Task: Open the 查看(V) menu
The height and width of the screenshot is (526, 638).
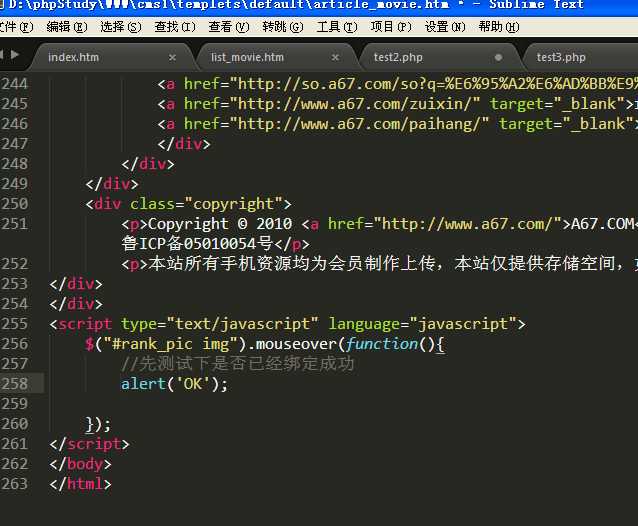Action: [229, 27]
